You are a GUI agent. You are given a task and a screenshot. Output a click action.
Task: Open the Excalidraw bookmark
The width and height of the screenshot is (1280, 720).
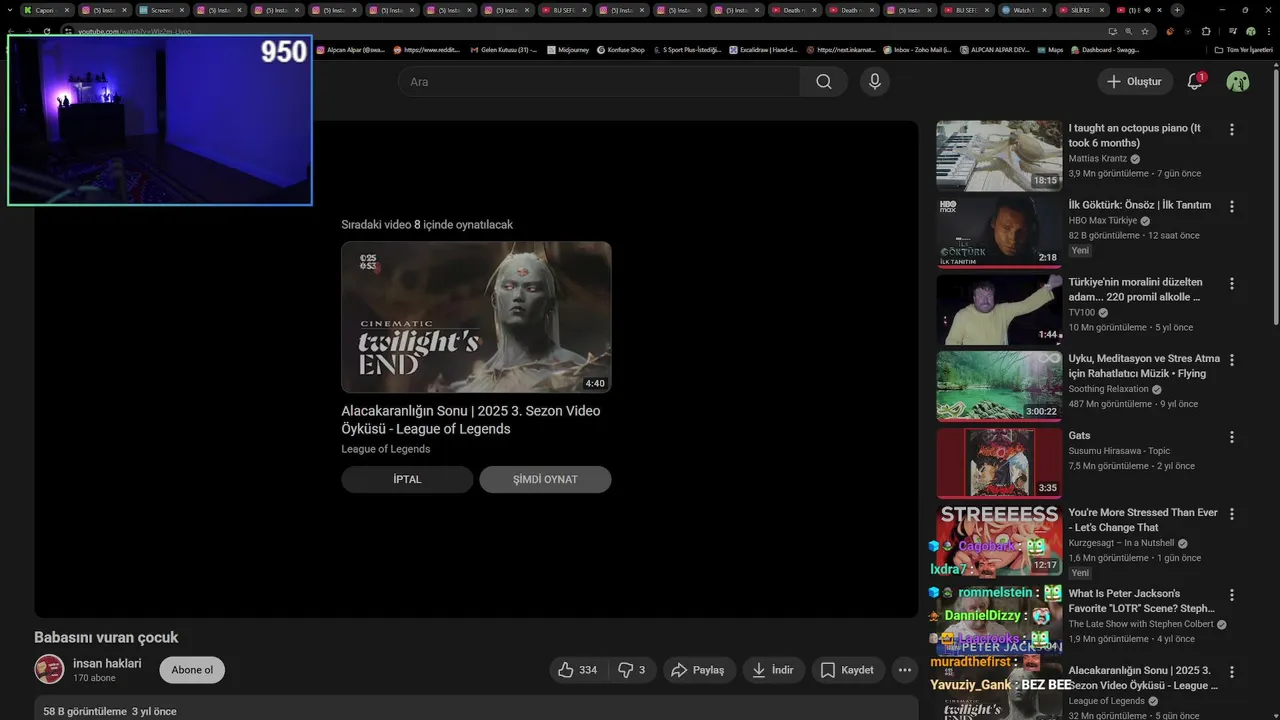763,49
